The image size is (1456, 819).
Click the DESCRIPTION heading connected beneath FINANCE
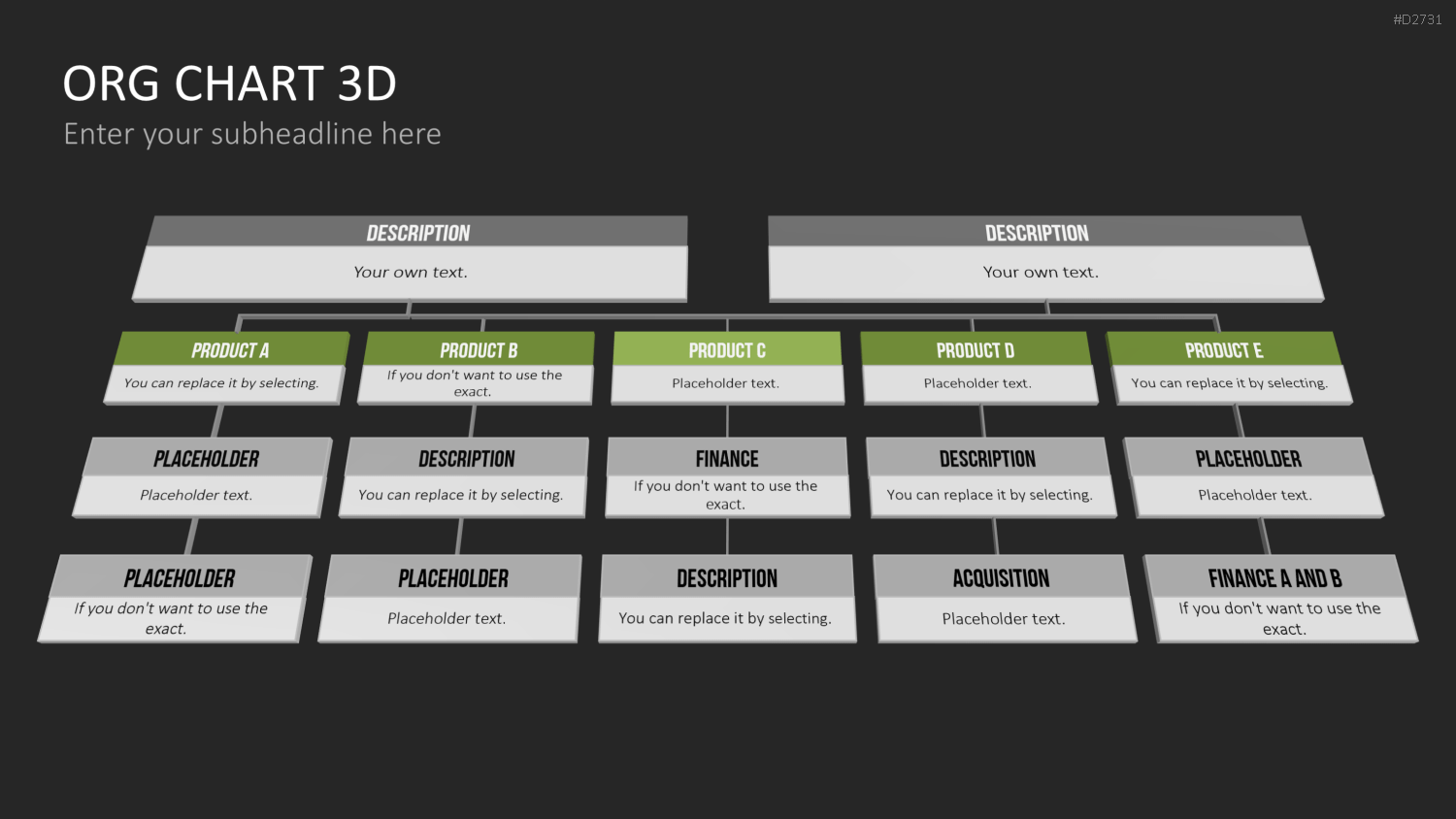tap(727, 578)
